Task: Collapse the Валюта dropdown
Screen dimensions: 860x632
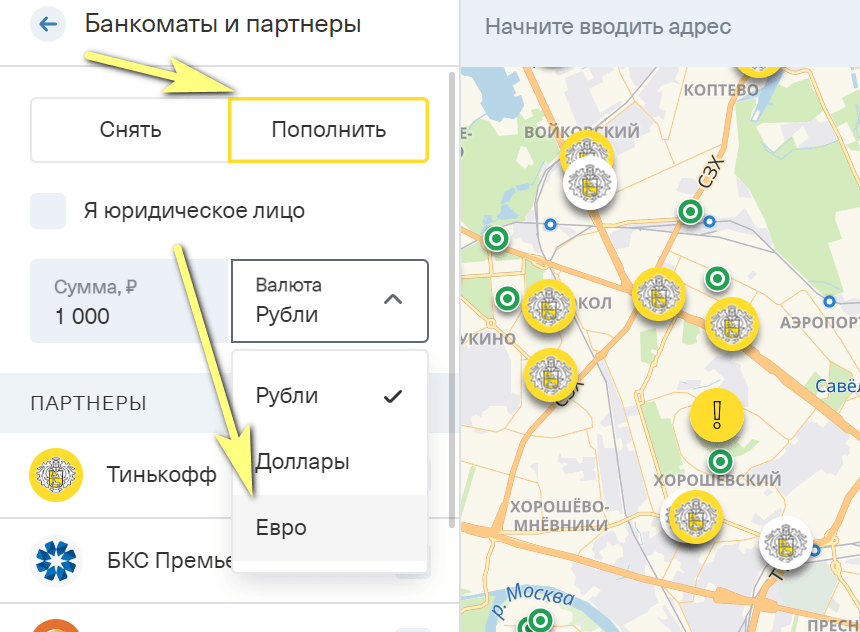Action: (330, 301)
